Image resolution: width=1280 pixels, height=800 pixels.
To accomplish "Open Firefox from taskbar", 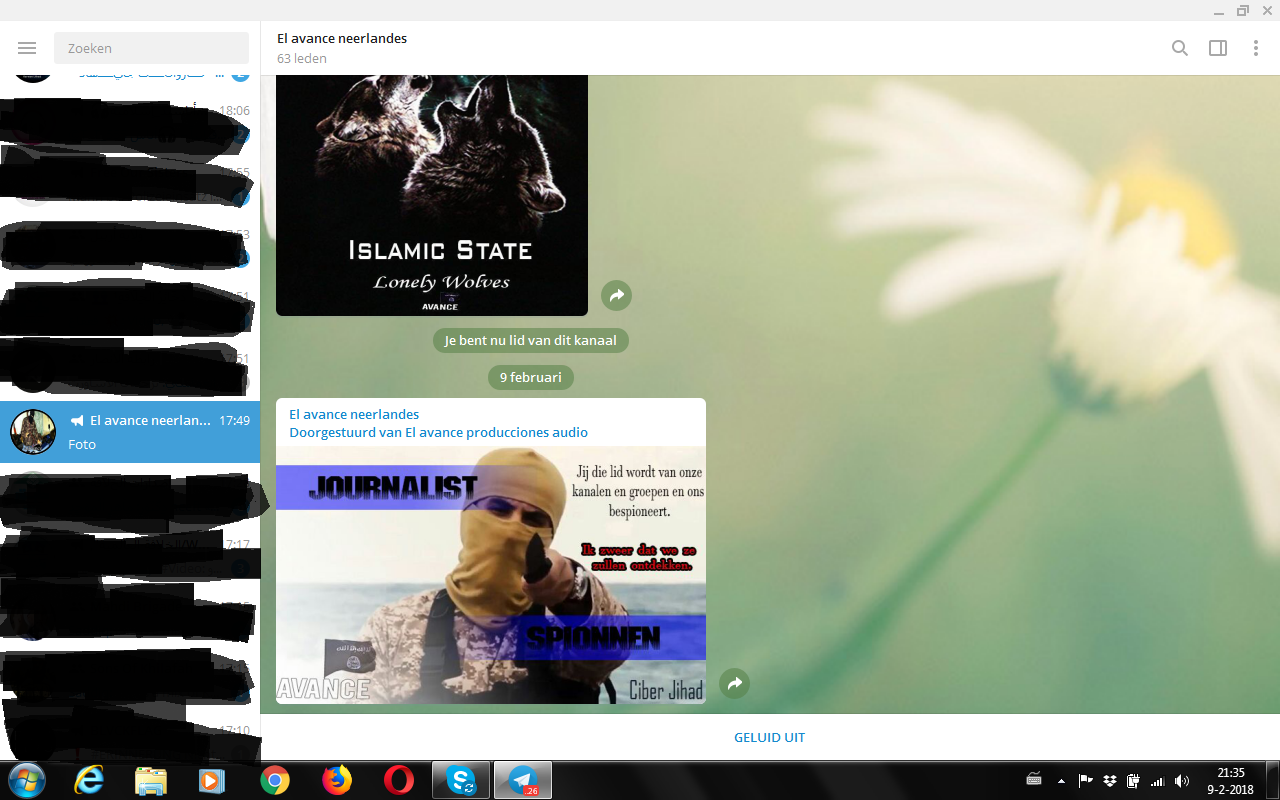I will click(x=337, y=780).
